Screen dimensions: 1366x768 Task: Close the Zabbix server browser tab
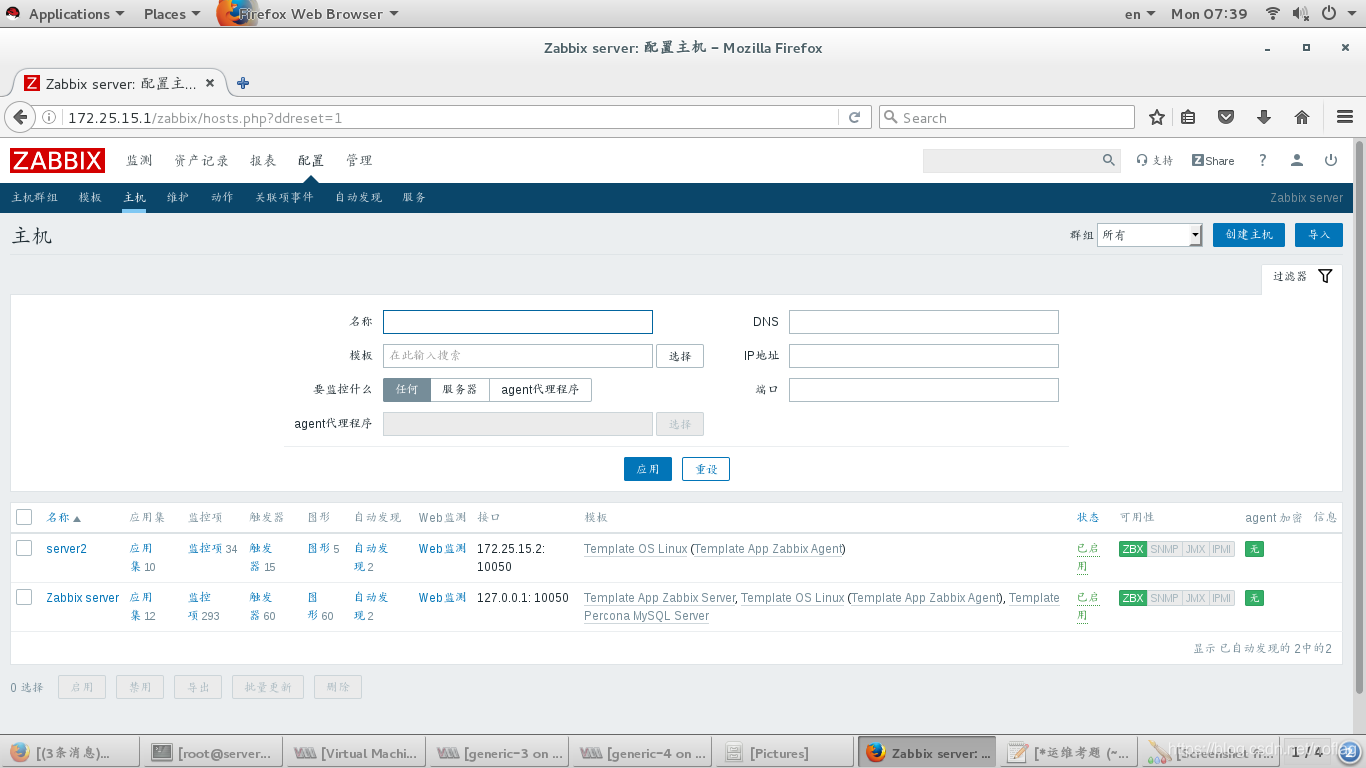click(x=210, y=83)
